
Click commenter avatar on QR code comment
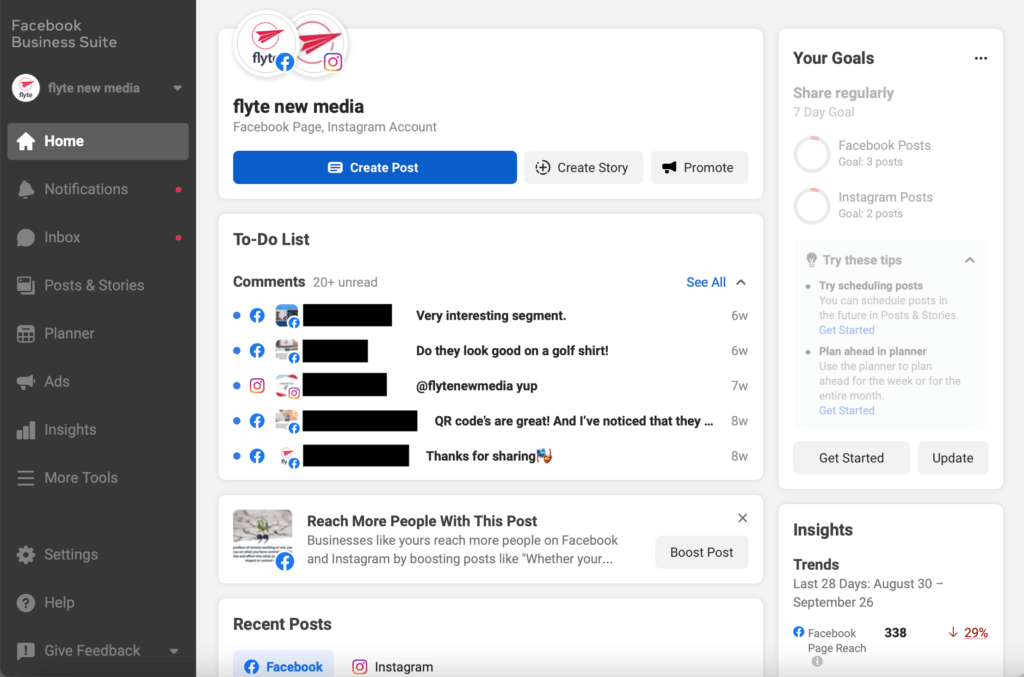coord(287,421)
